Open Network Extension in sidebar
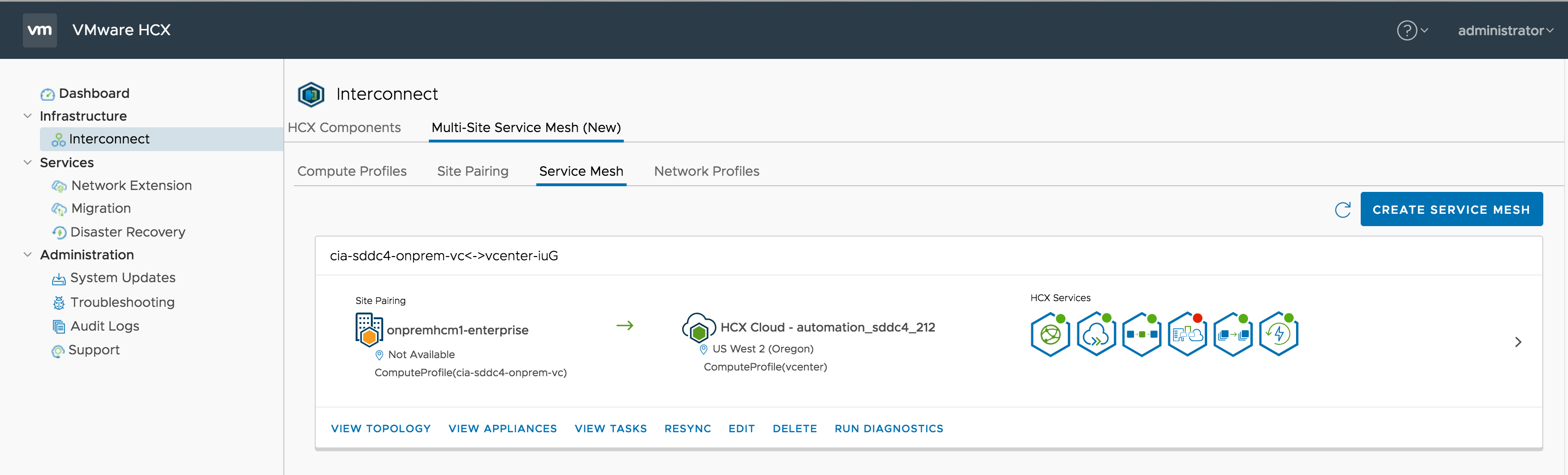This screenshot has height=475, width=1568. click(131, 186)
